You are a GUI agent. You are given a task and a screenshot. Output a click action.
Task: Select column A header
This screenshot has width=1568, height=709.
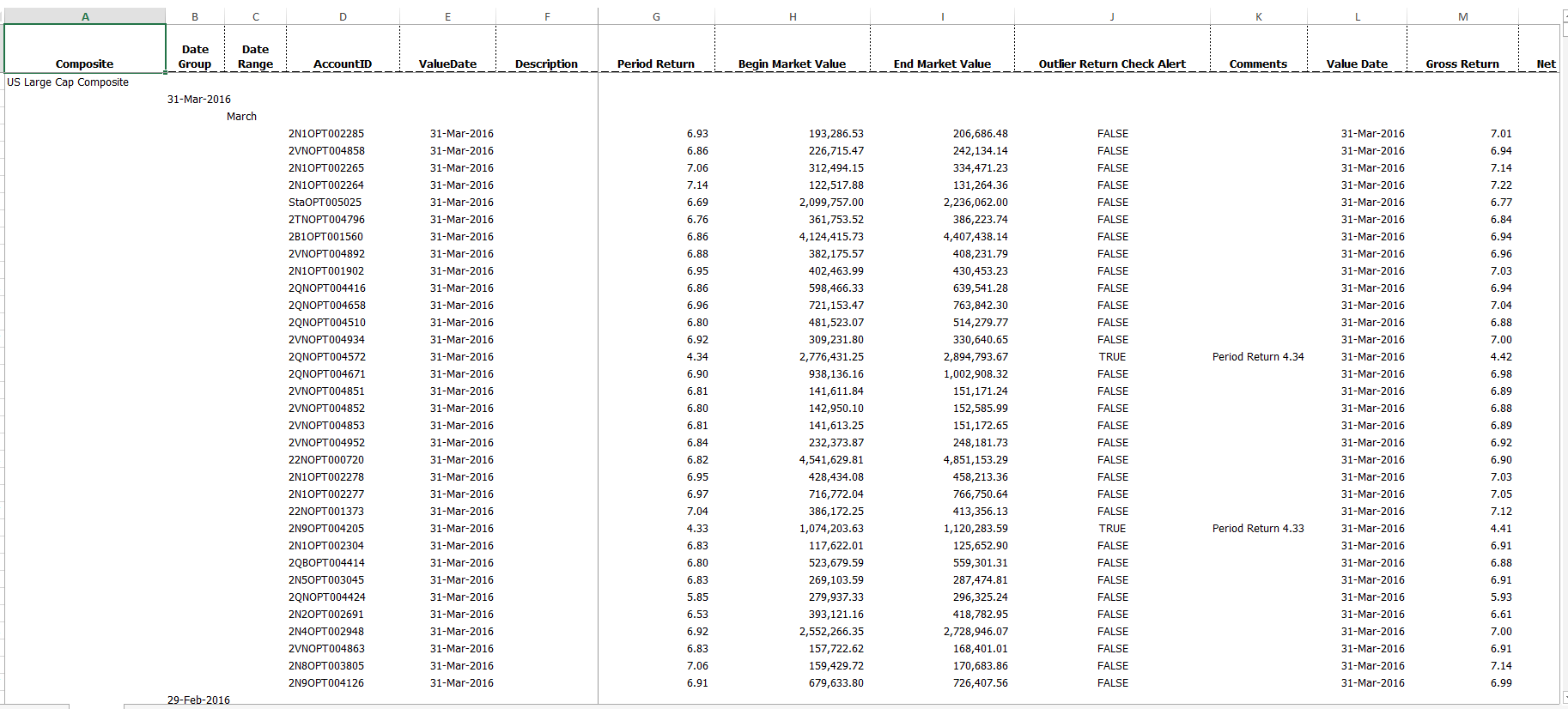[85, 16]
